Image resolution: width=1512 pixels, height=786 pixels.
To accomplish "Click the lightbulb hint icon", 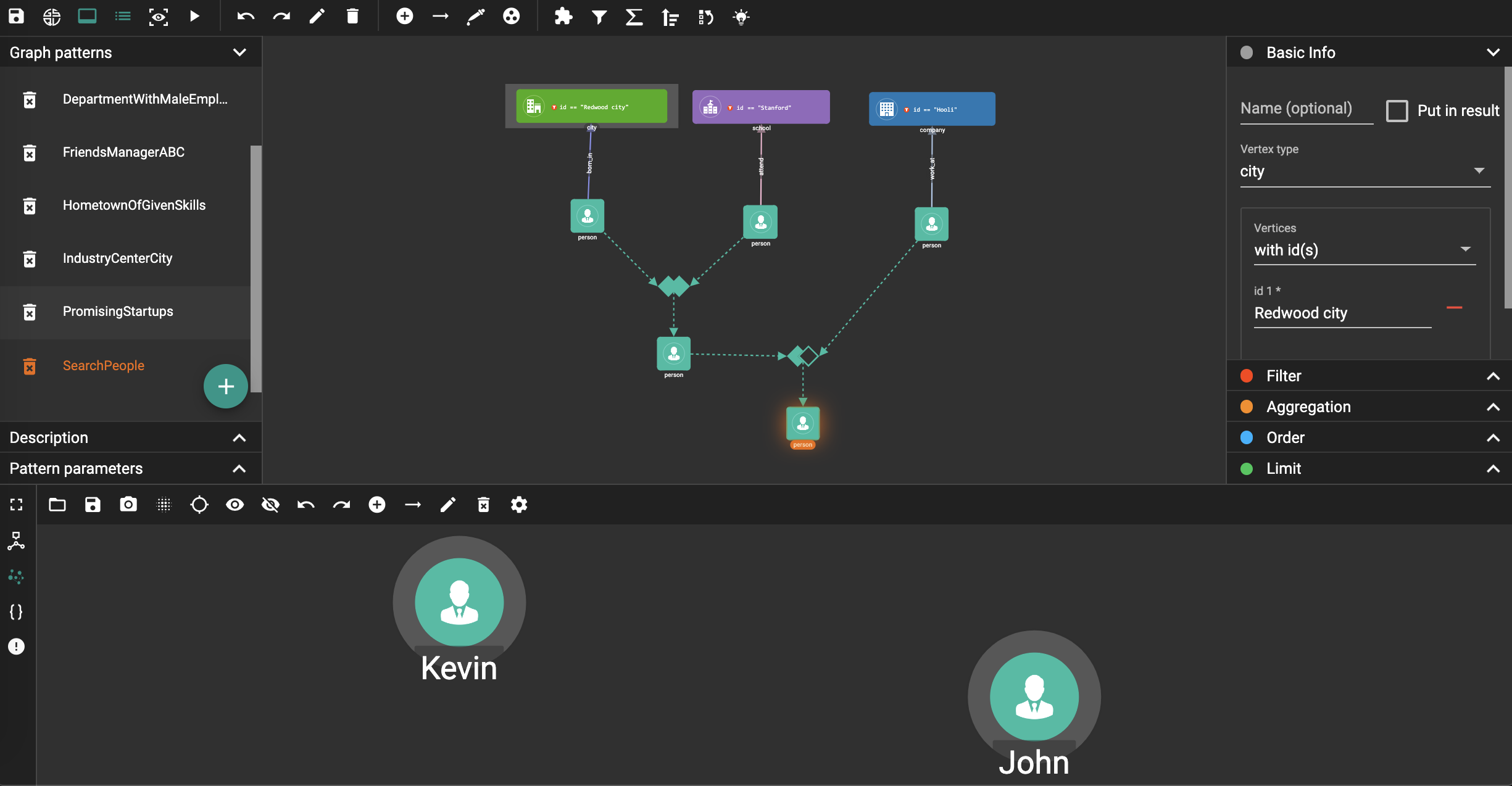I will pos(741,17).
